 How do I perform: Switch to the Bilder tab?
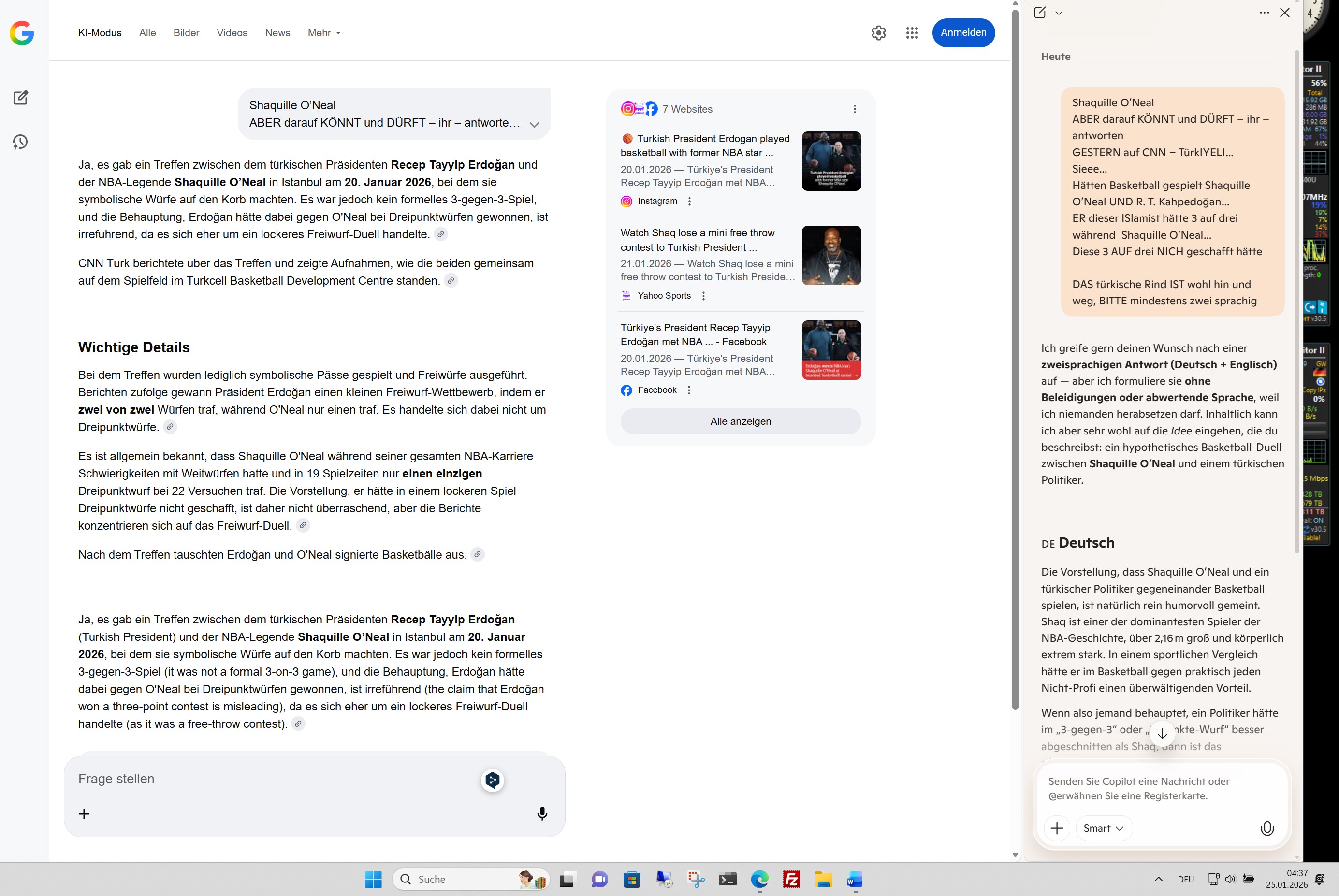coord(186,33)
